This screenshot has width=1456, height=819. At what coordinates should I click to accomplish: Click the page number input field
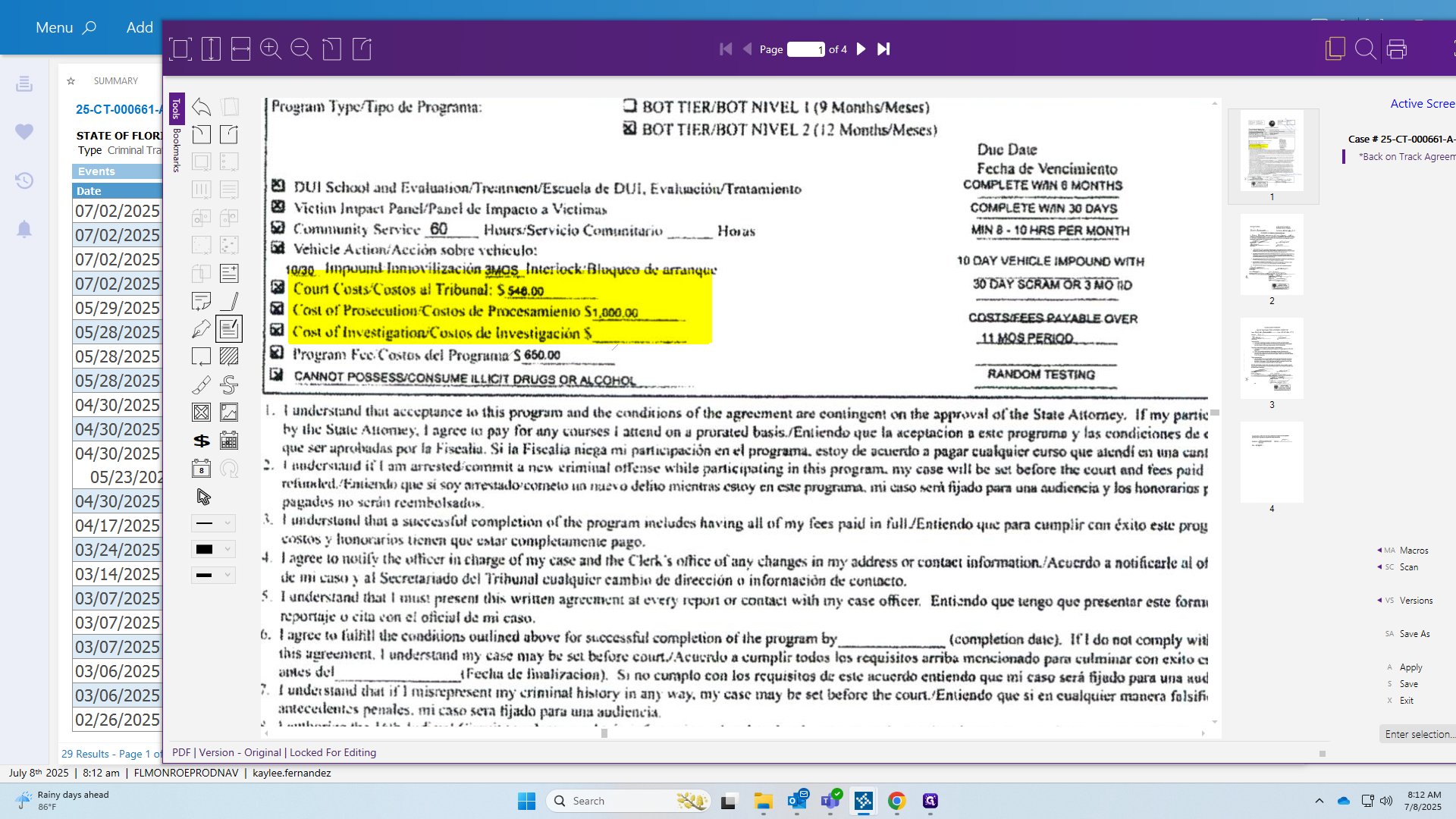pyautogui.click(x=806, y=49)
